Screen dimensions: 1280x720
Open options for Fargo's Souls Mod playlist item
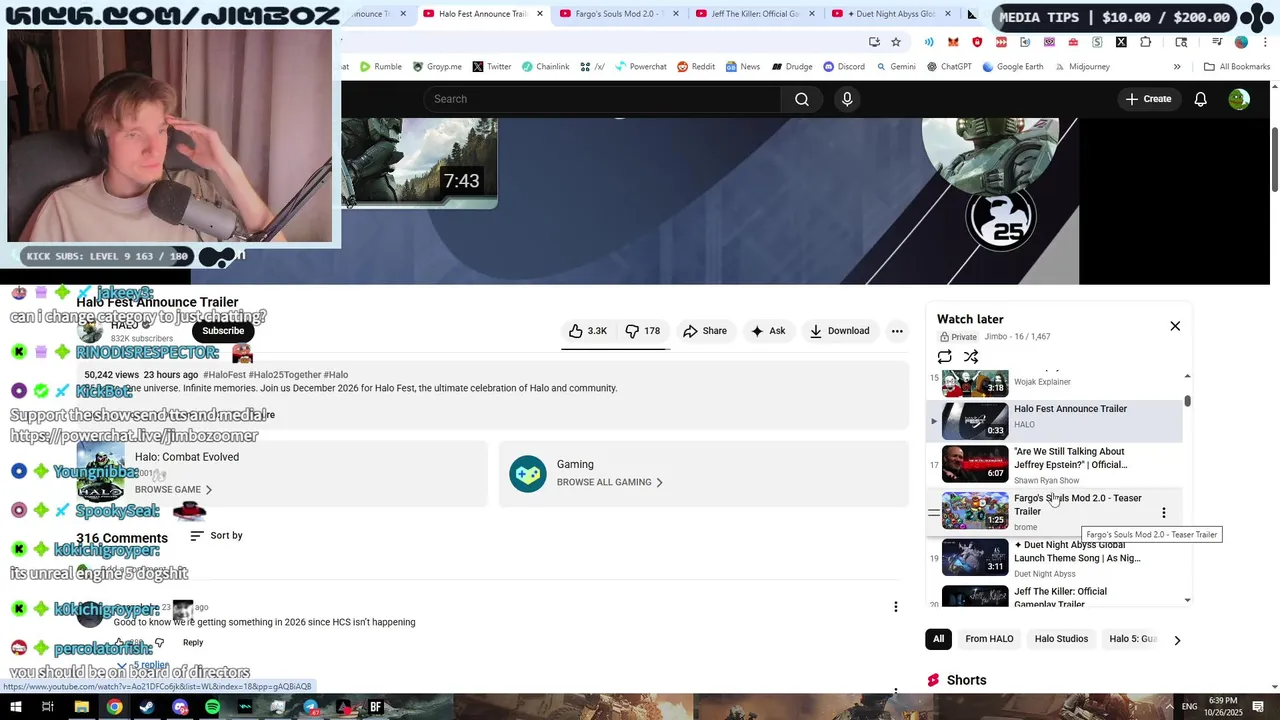click(1163, 512)
